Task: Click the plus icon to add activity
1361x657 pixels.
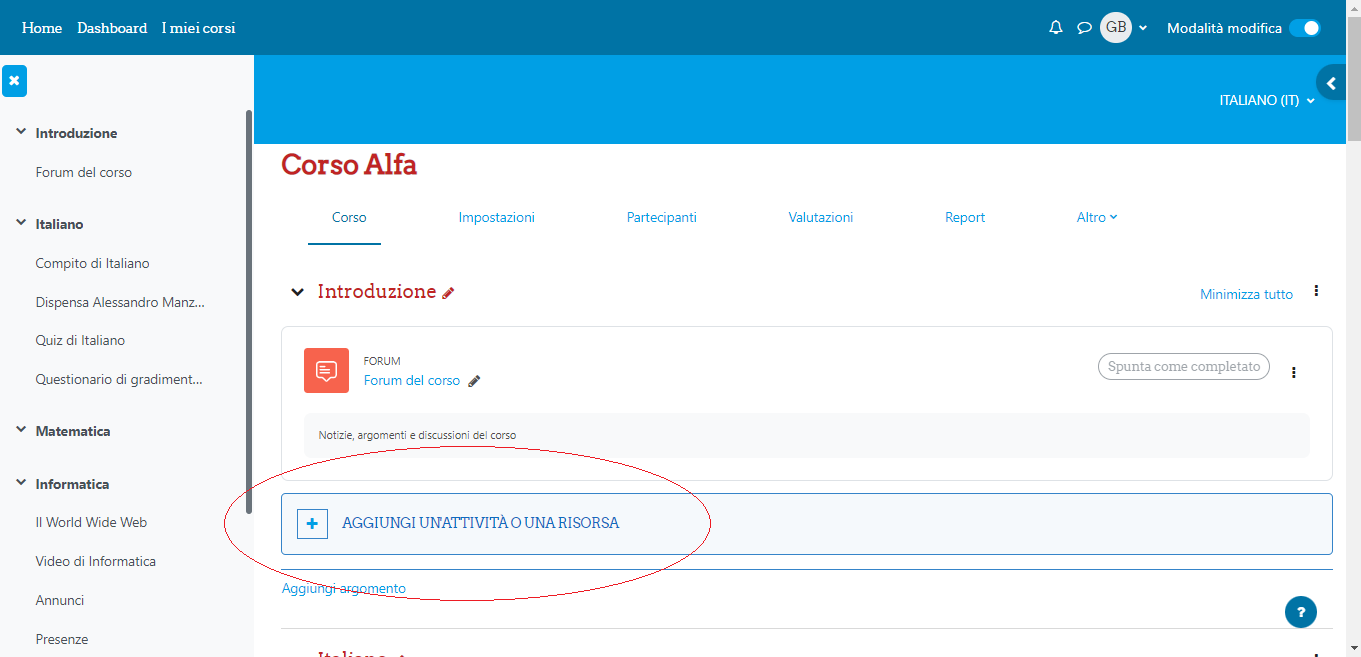Action: pos(313,523)
